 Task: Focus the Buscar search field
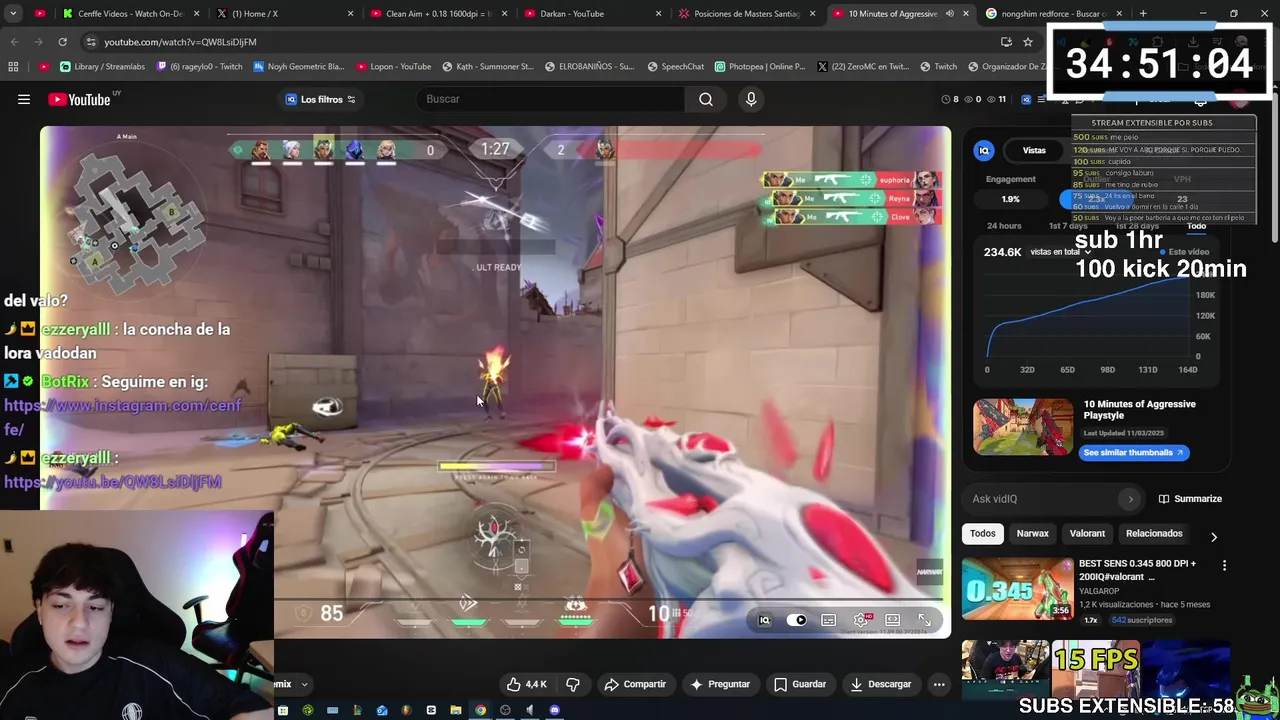[x=550, y=99]
